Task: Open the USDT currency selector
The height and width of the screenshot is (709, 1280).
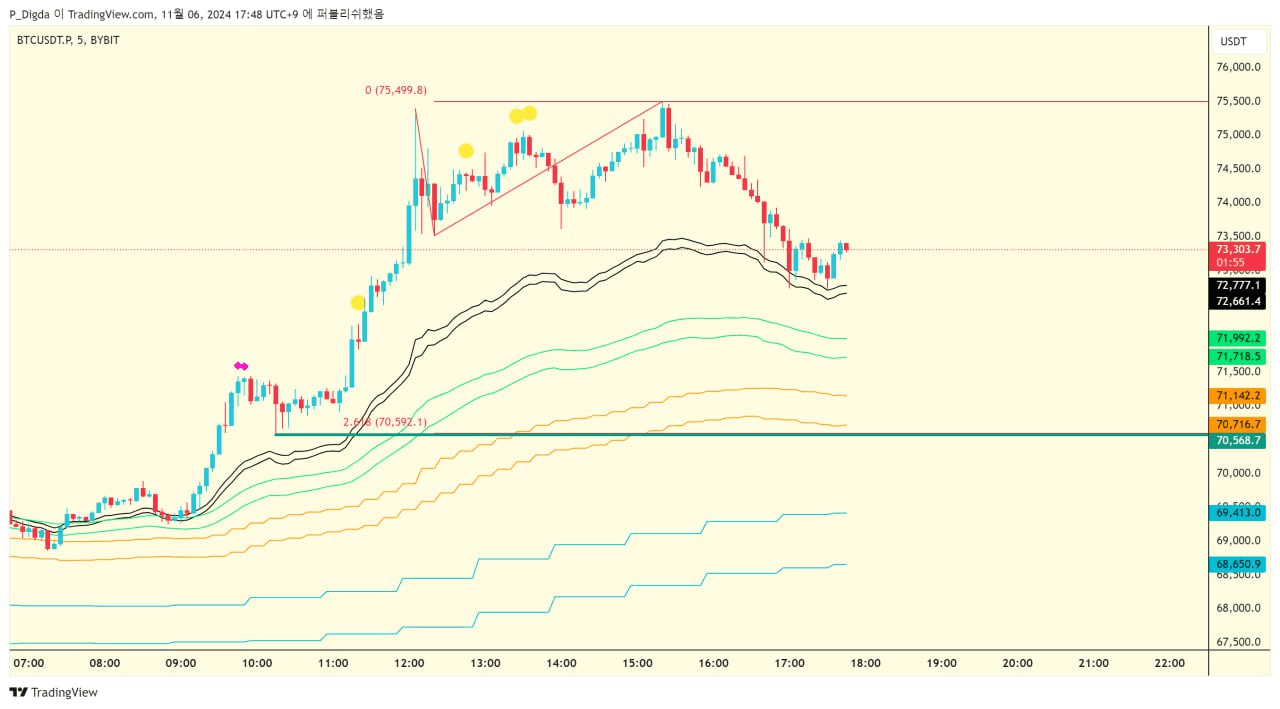Action: pyautogui.click(x=1233, y=41)
